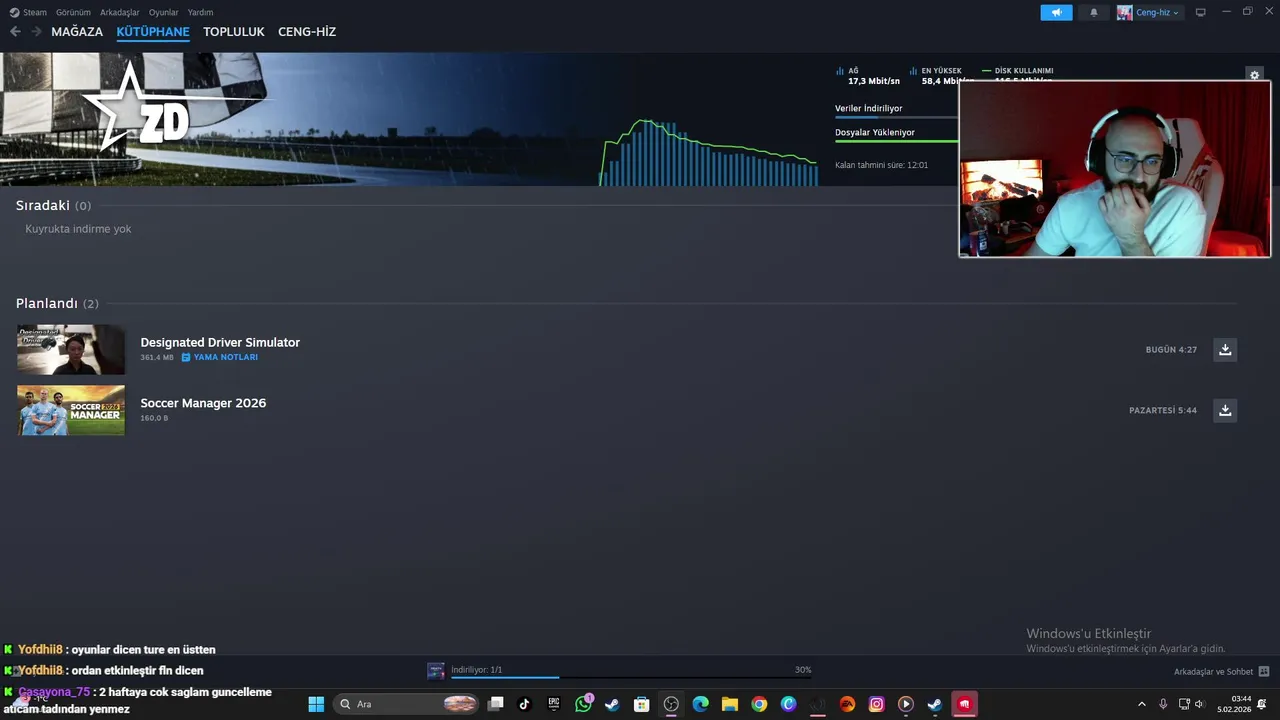Click PAZARTESİ 5:44 scheduled time
Image resolution: width=1280 pixels, height=720 pixels.
point(1163,410)
